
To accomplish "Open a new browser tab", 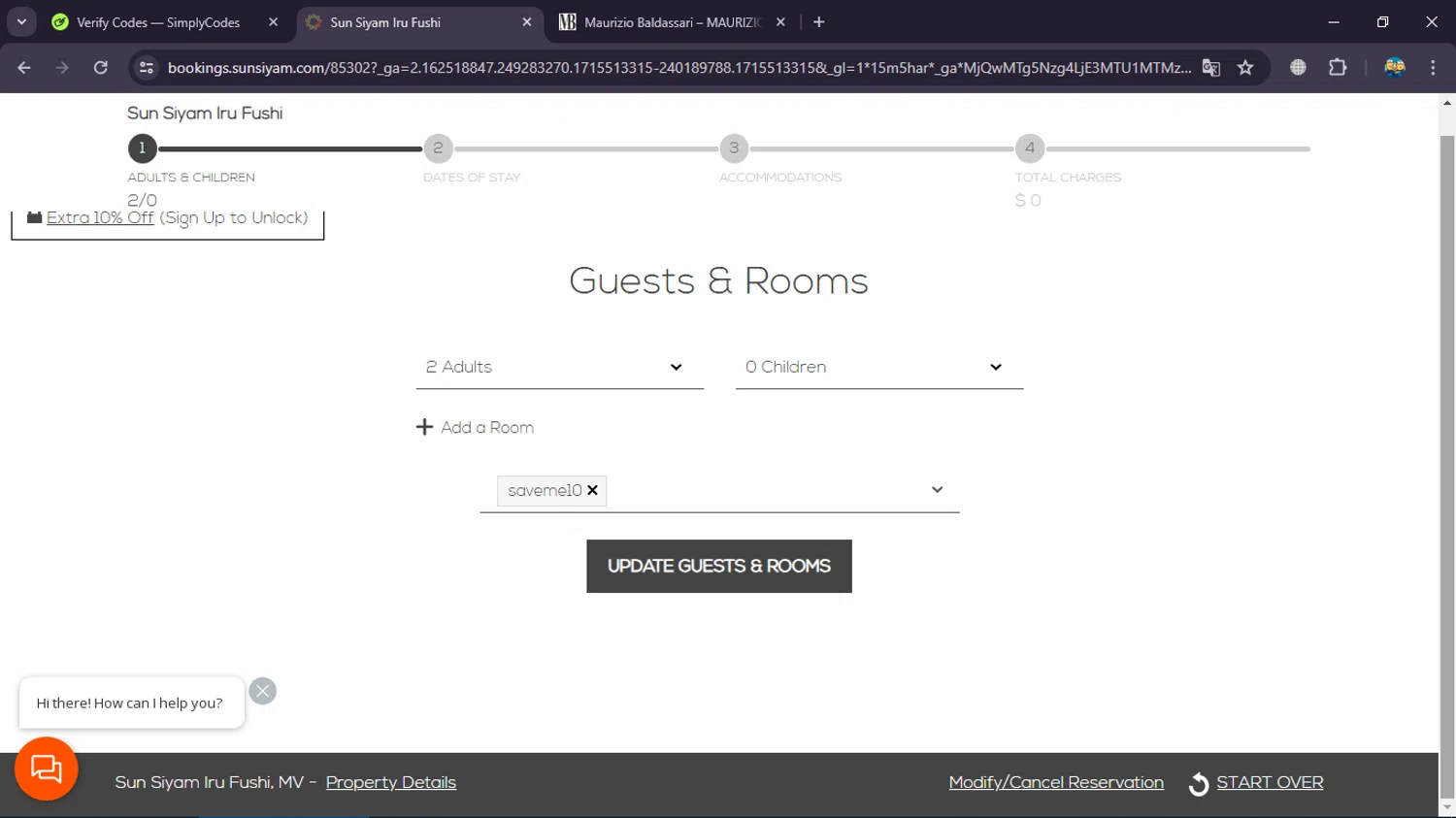I will coord(819,22).
